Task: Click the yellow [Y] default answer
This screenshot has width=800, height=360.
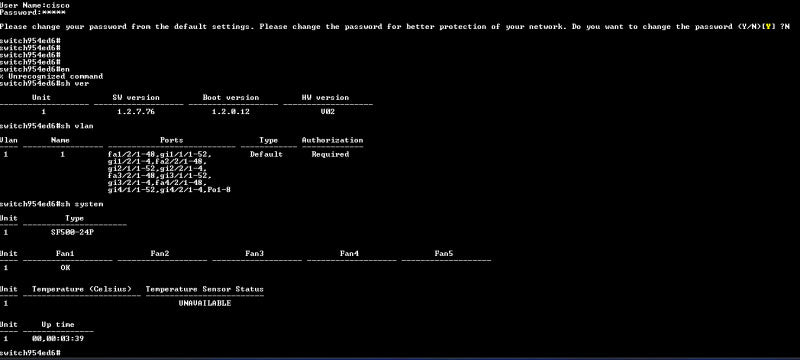Action: [x=767, y=27]
